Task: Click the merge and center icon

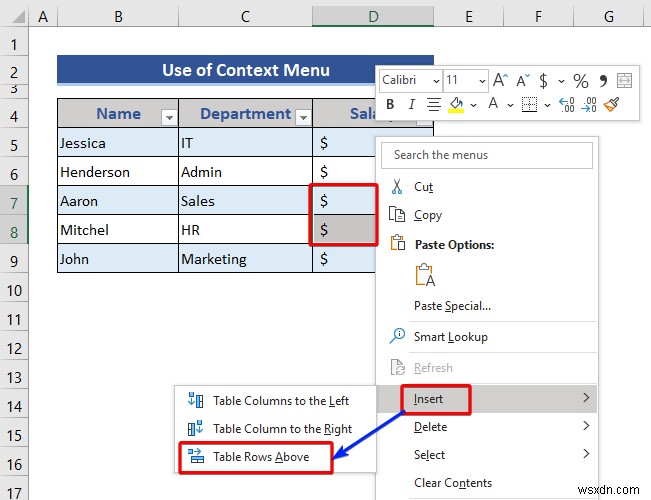Action: point(624,80)
